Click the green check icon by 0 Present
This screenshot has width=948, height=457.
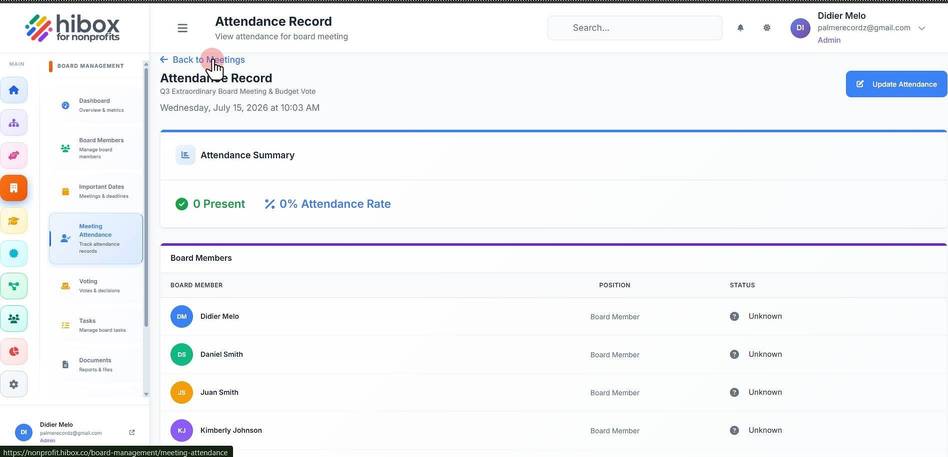181,204
